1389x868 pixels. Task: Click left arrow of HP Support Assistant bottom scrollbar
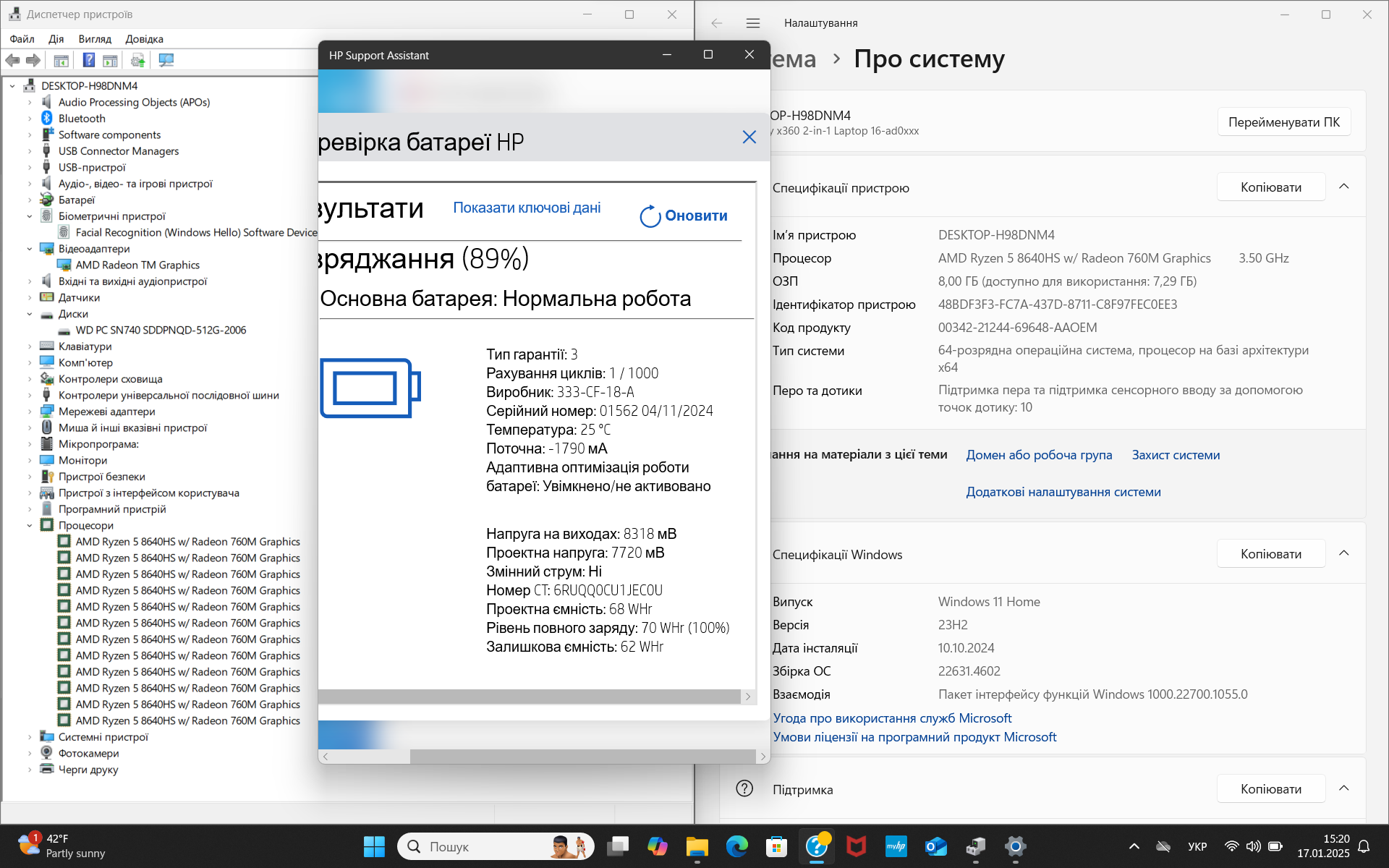326,757
